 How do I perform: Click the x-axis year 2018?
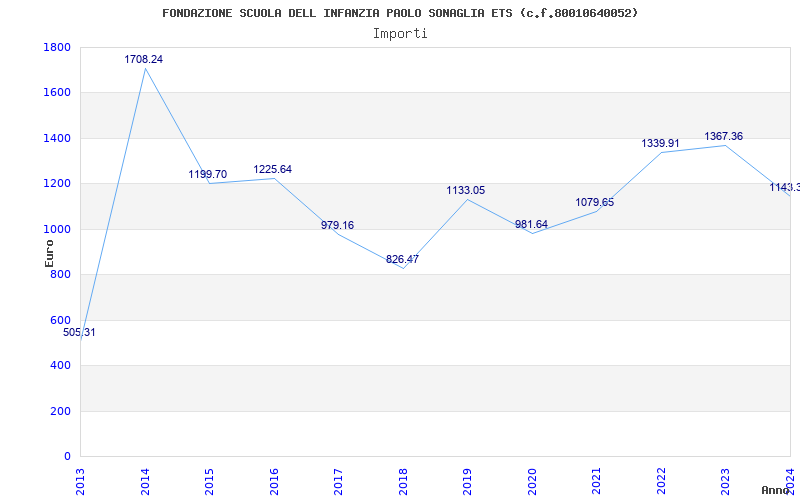(x=404, y=481)
